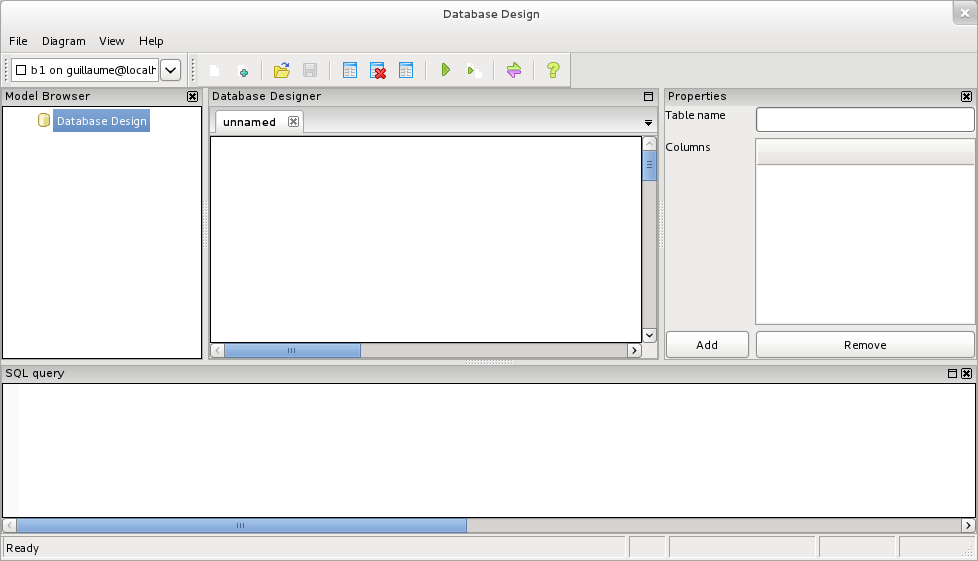Select Database Design in Model Browser tree

(x=101, y=121)
